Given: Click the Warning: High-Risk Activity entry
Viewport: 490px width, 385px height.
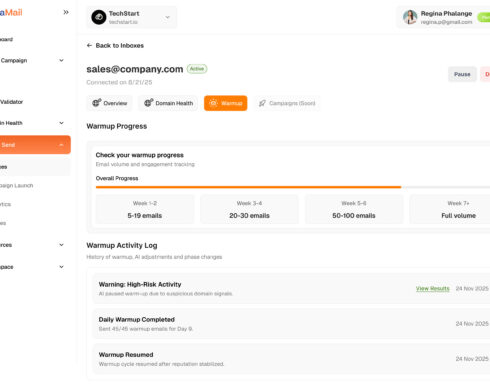Looking at the screenshot, I should point(291,289).
